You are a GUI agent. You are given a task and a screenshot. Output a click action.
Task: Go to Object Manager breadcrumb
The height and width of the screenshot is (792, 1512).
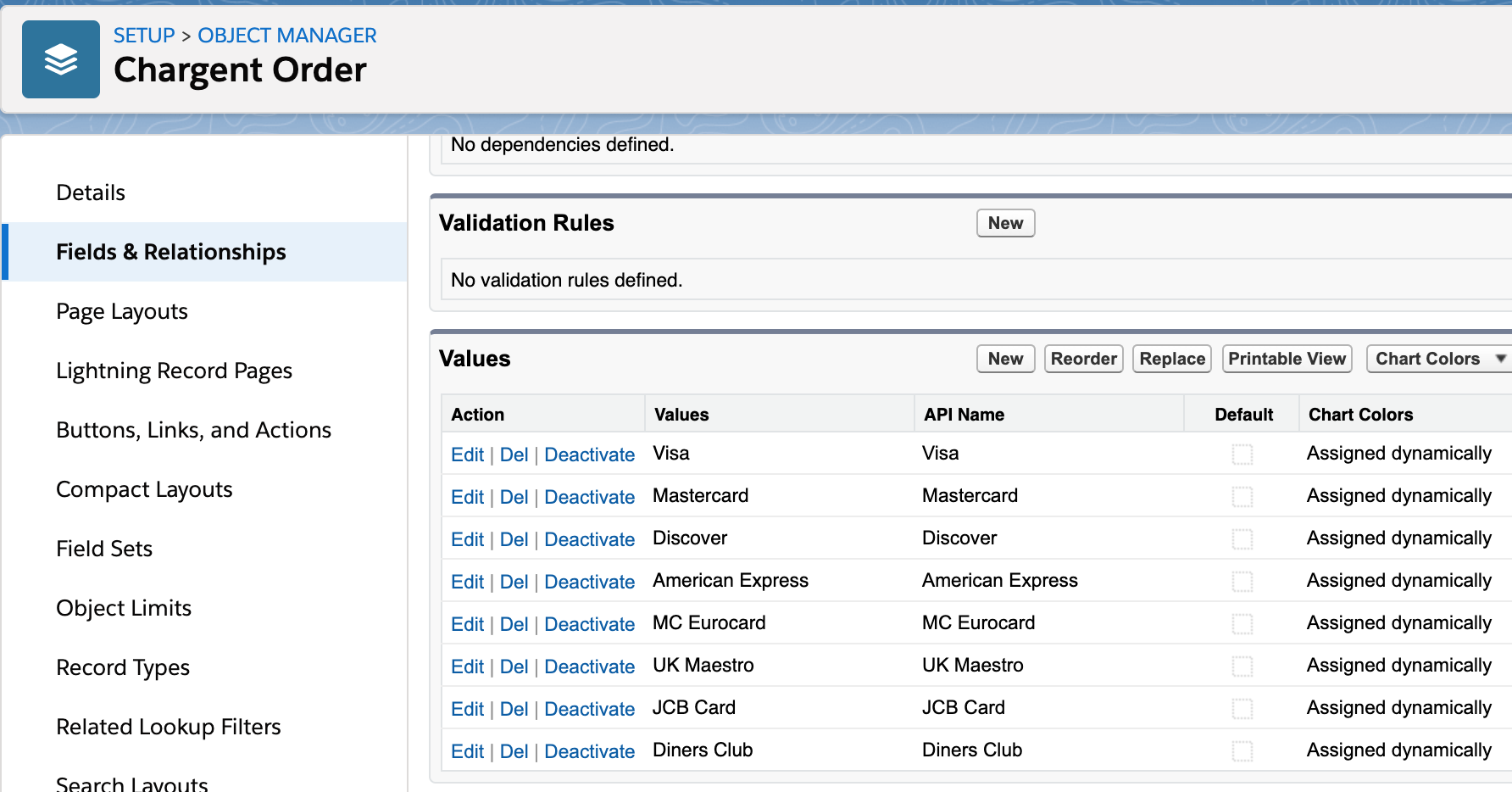point(286,36)
